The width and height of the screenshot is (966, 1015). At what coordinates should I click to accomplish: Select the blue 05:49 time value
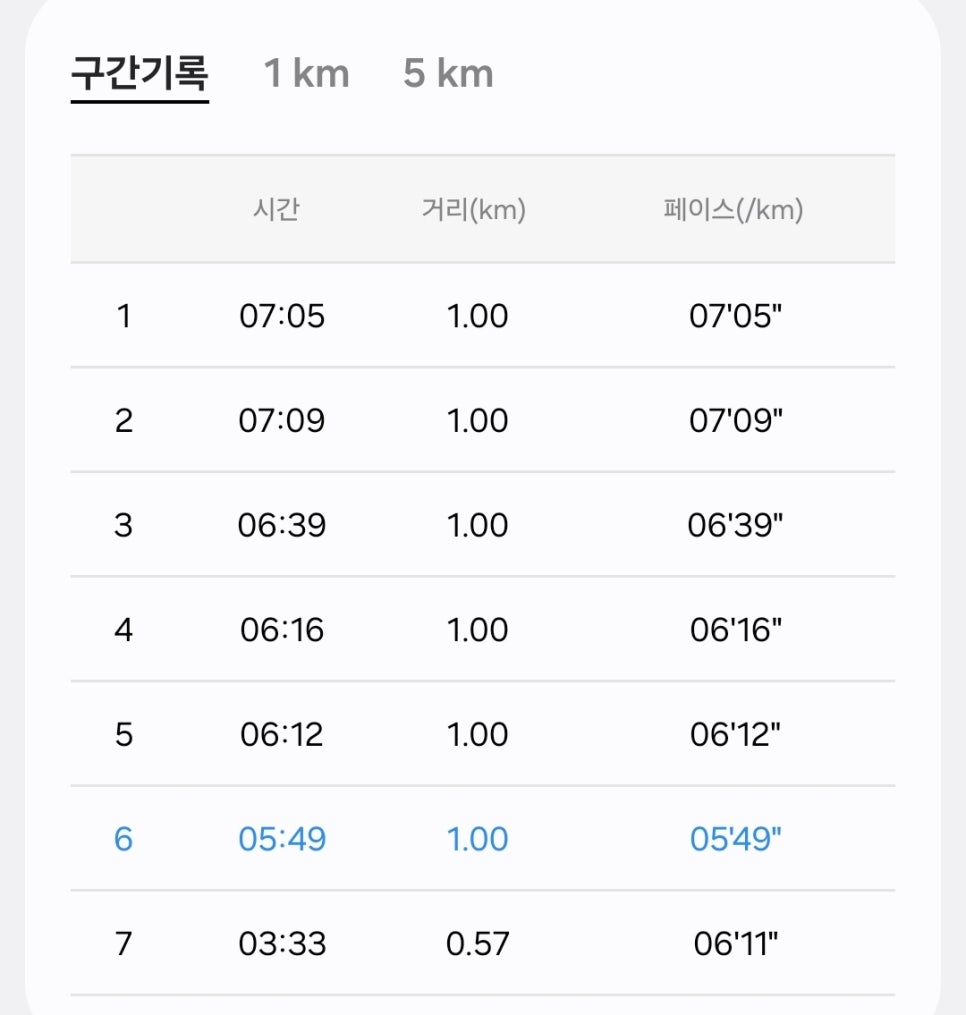click(x=282, y=839)
